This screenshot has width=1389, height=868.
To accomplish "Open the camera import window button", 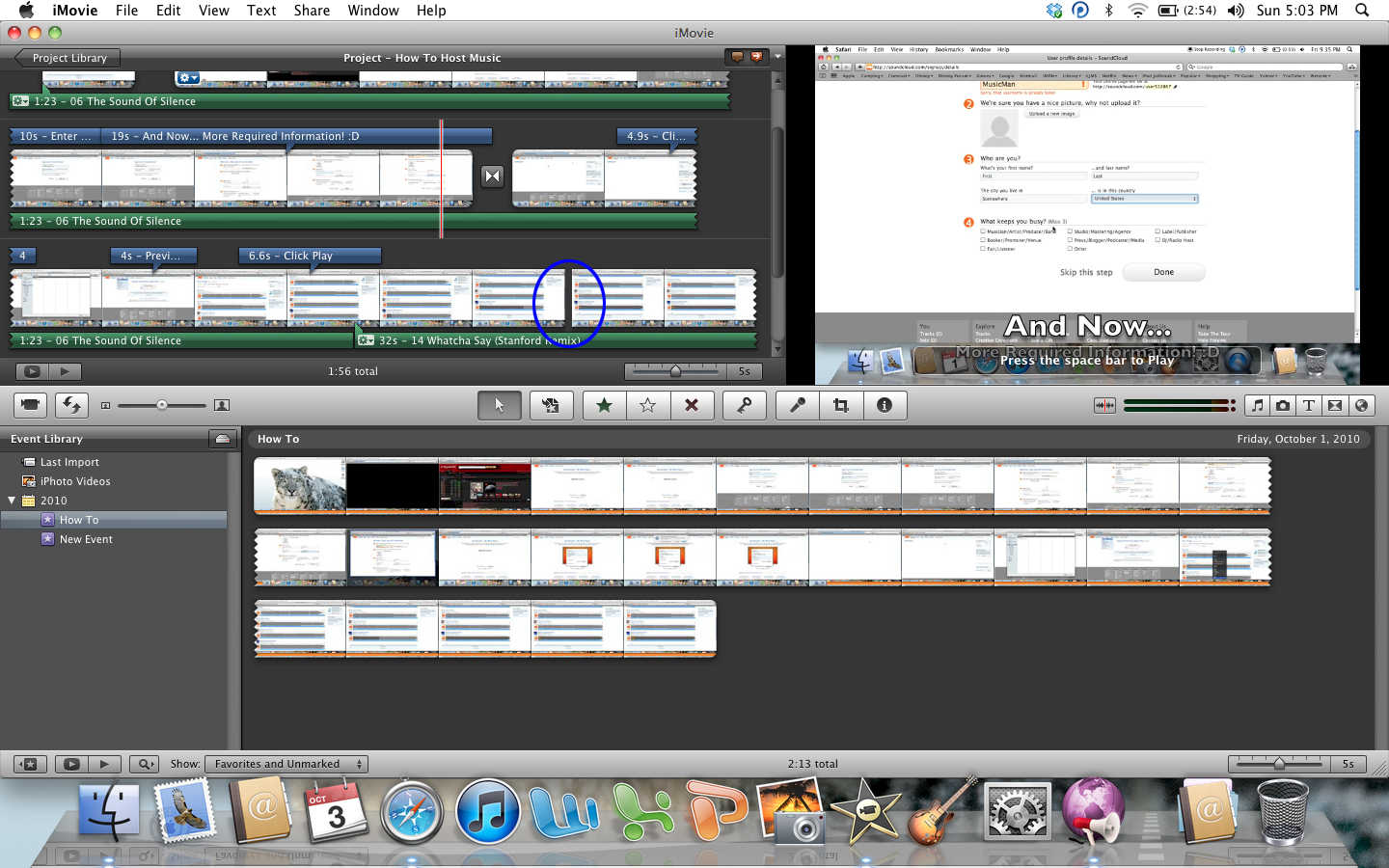I will pyautogui.click(x=30, y=405).
